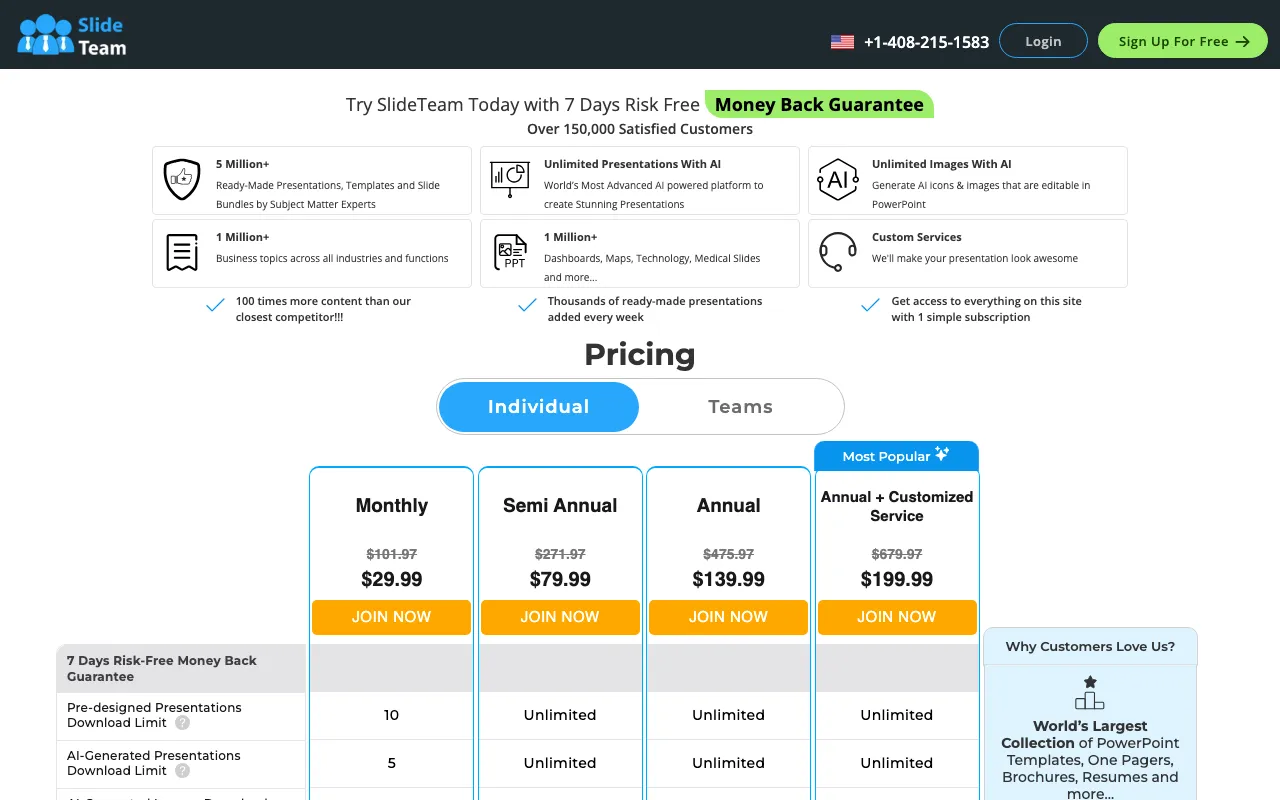This screenshot has height=800, width=1280.
Task: Click the Money Back Guarantee highlight
Action: (819, 104)
